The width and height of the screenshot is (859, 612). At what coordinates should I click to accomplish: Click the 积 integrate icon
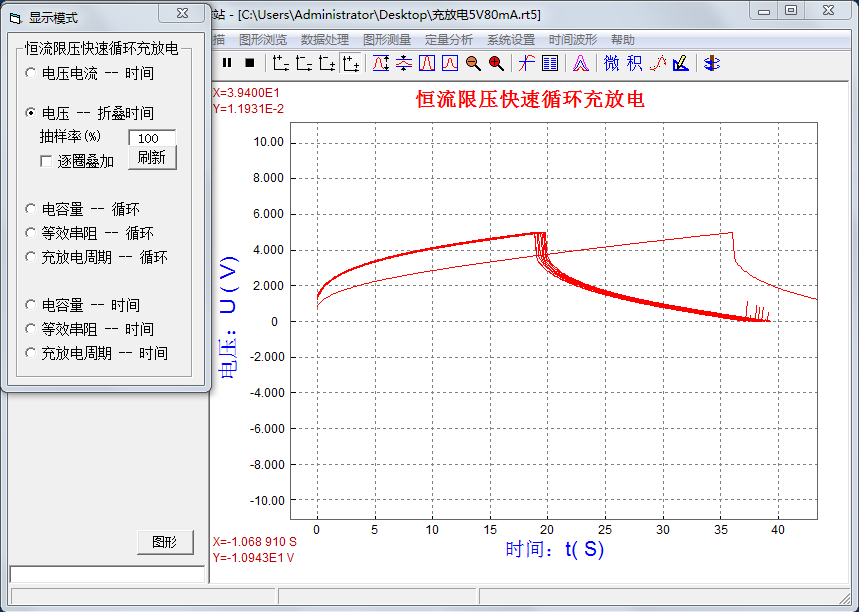point(635,63)
